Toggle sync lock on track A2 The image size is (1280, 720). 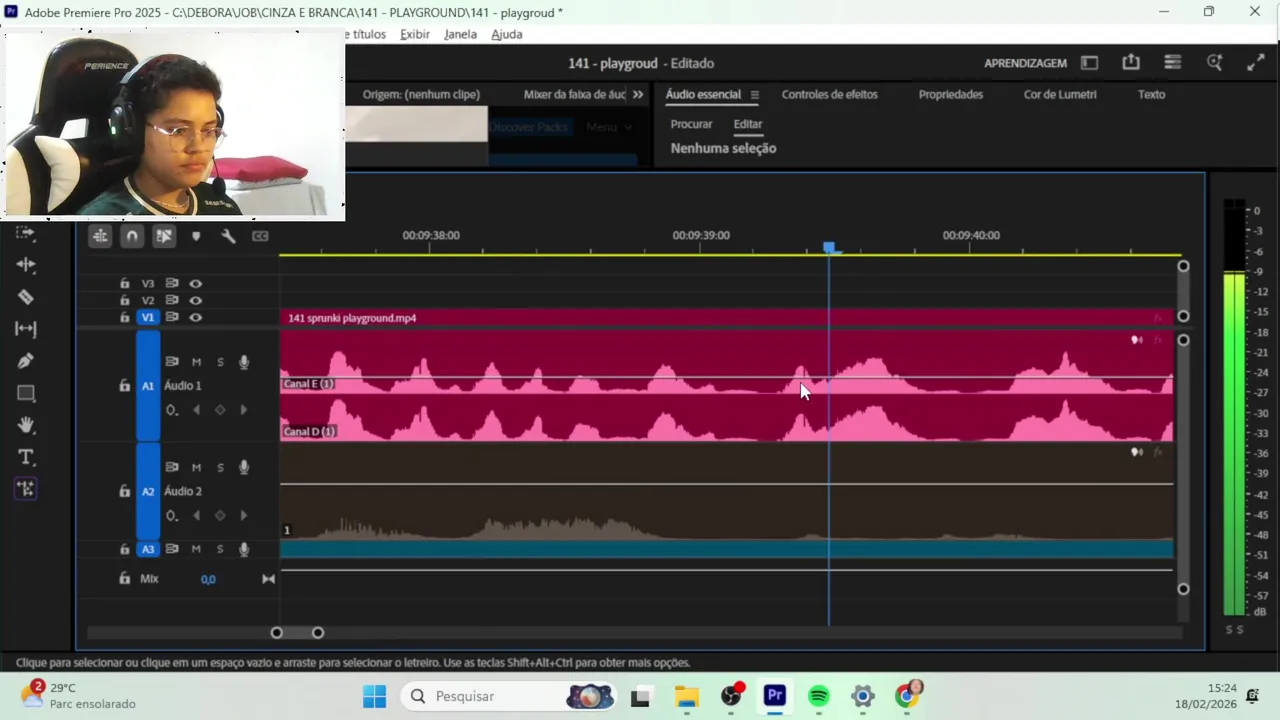pos(172,467)
